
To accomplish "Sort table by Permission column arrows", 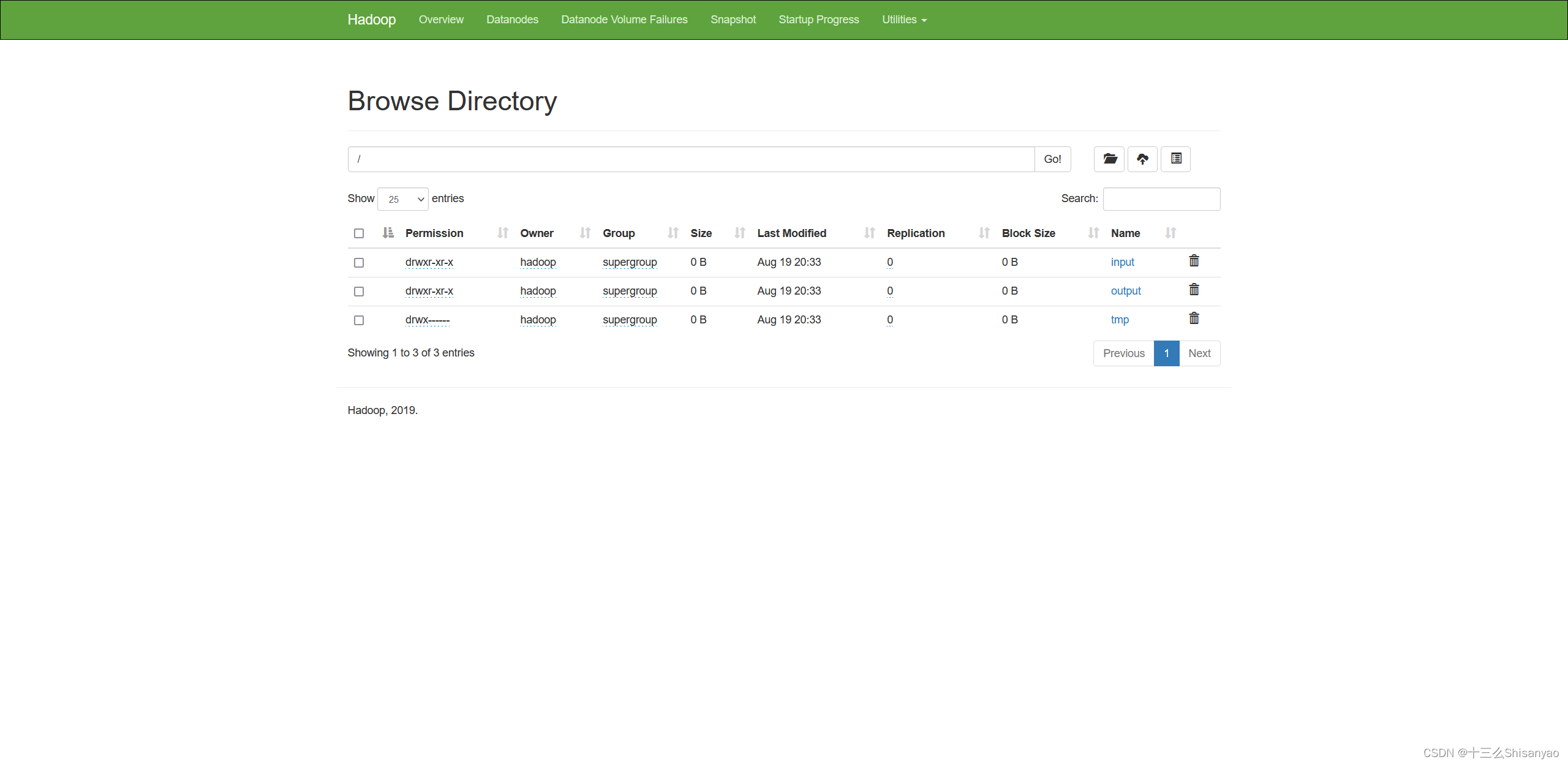I will 503,233.
